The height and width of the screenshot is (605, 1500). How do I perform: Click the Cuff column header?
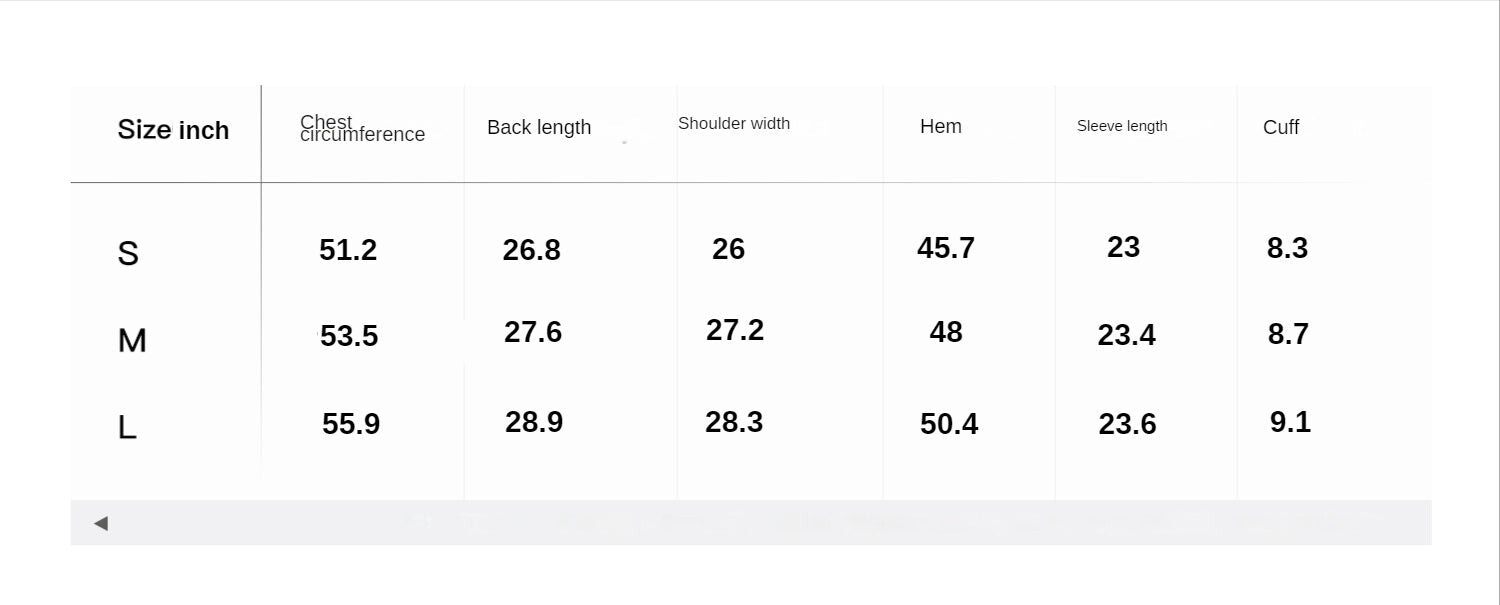click(x=1281, y=127)
